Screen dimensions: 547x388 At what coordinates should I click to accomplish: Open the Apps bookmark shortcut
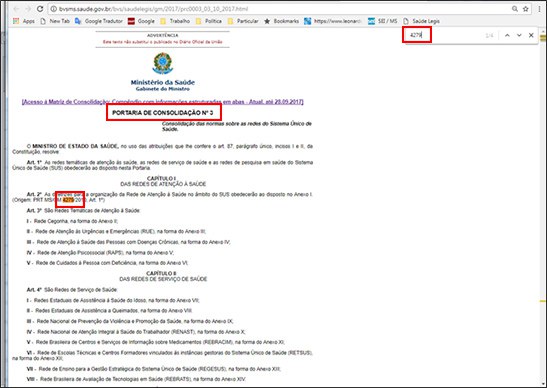(24, 21)
